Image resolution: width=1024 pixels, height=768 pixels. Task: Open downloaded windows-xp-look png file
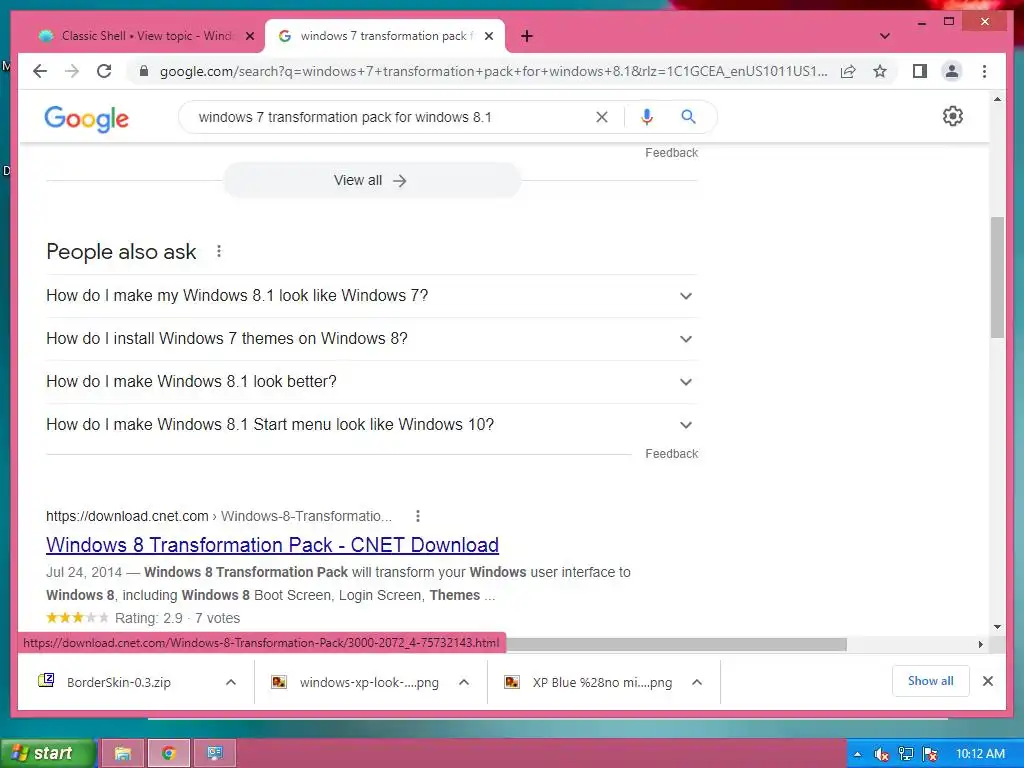[356, 682]
